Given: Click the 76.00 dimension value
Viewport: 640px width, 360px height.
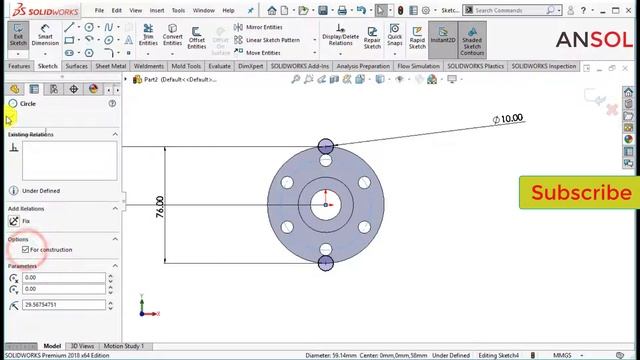Looking at the screenshot, I should pyautogui.click(x=160, y=207).
